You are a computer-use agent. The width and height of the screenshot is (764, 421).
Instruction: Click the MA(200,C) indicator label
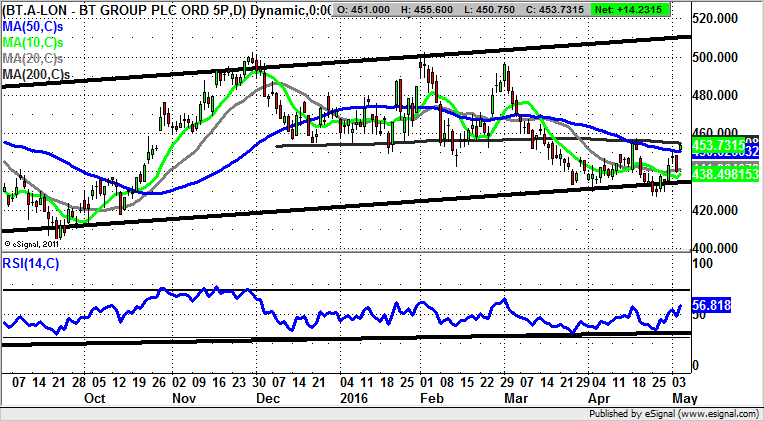pyautogui.click(x=37, y=74)
